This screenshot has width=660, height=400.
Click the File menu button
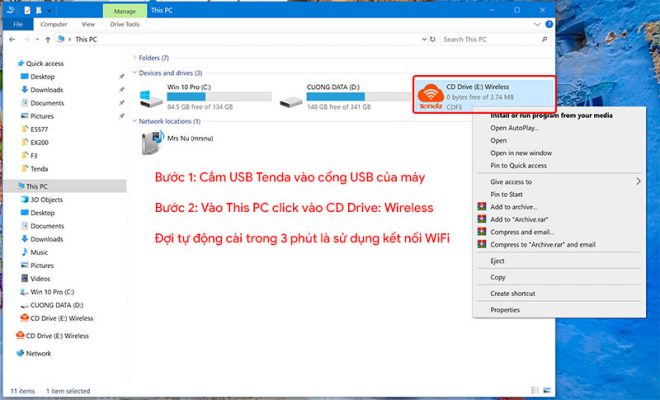coord(17,23)
